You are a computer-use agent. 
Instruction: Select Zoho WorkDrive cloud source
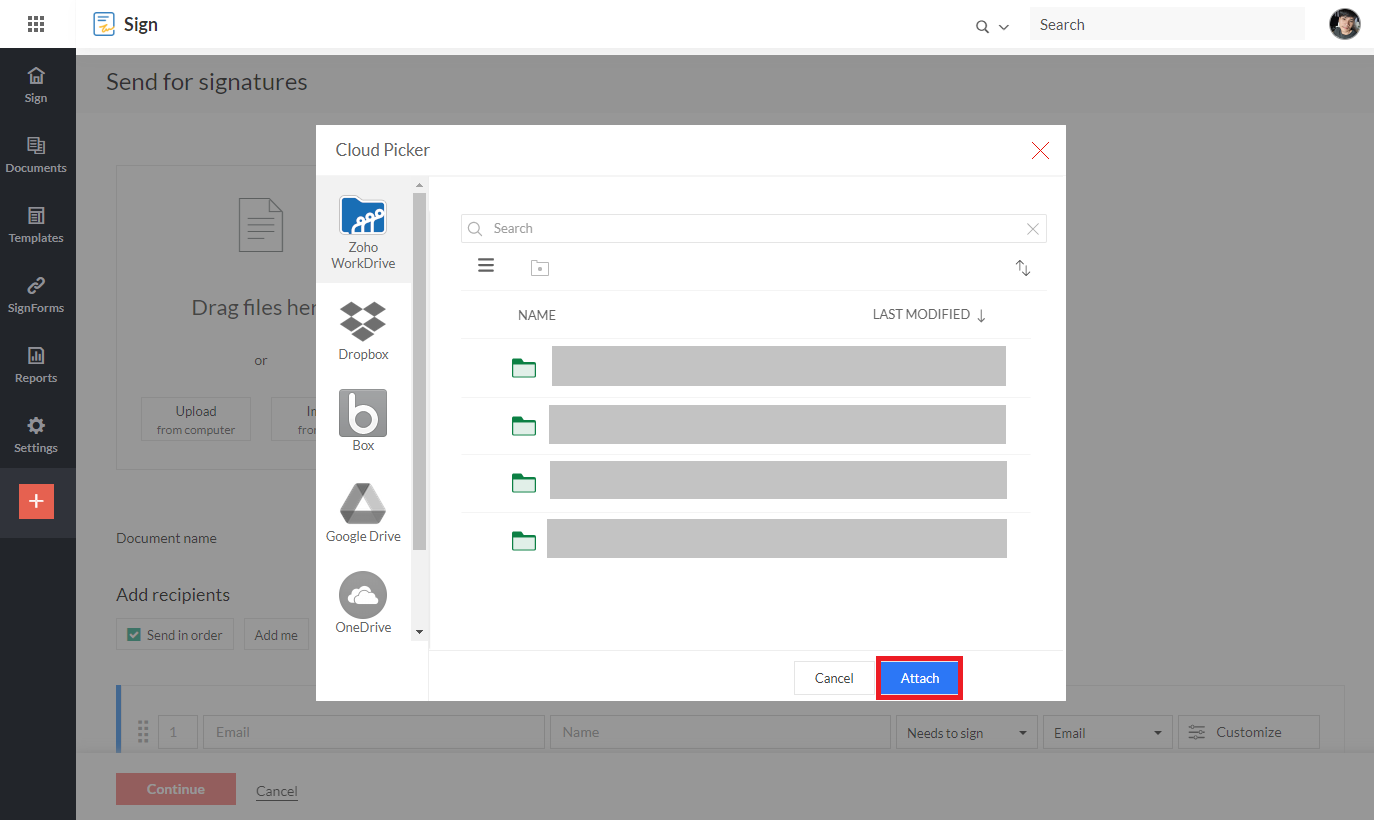tap(363, 232)
